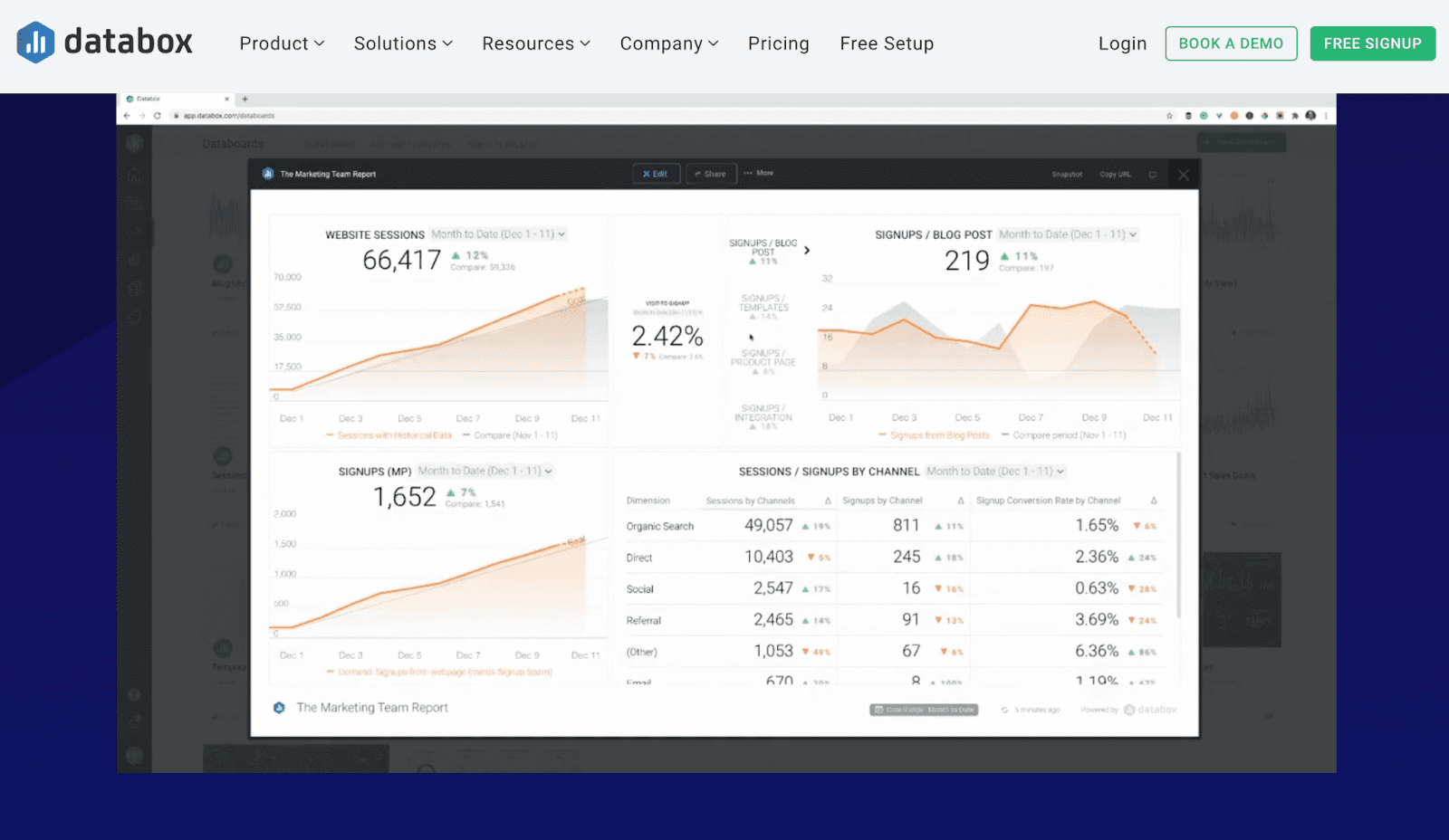Viewport: 1449px width, 840px height.
Task: Click the 219 blog post signups value
Action: coord(967,261)
